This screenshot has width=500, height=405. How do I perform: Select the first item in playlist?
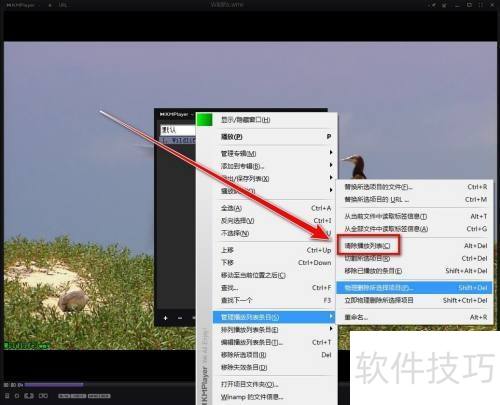pyautogui.click(x=178, y=140)
